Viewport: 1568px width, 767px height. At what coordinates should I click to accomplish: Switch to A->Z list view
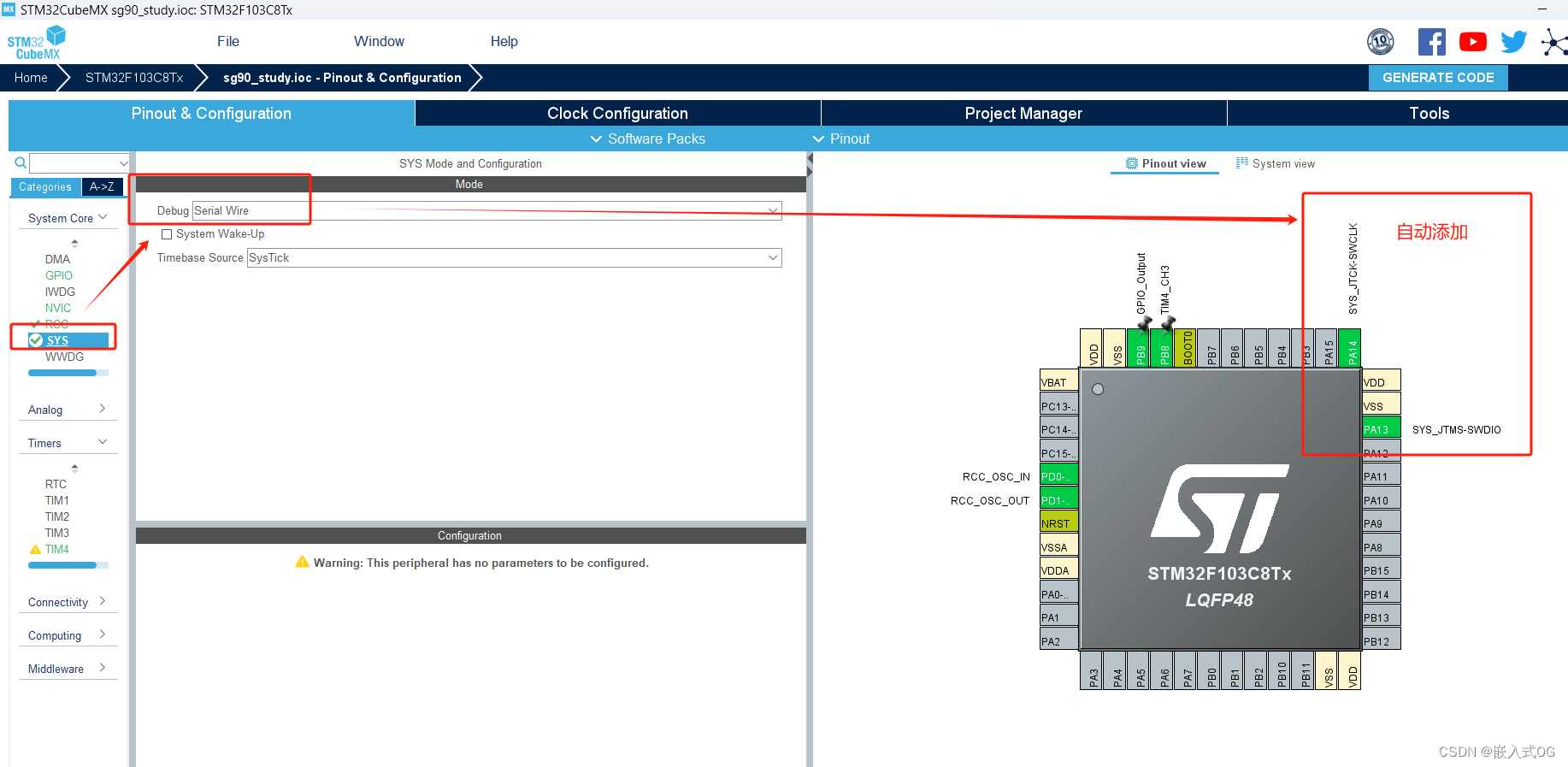(102, 186)
